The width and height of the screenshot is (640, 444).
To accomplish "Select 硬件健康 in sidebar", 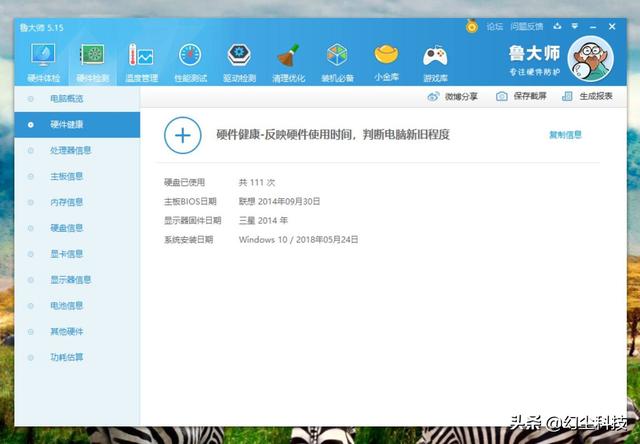I will pos(77,124).
